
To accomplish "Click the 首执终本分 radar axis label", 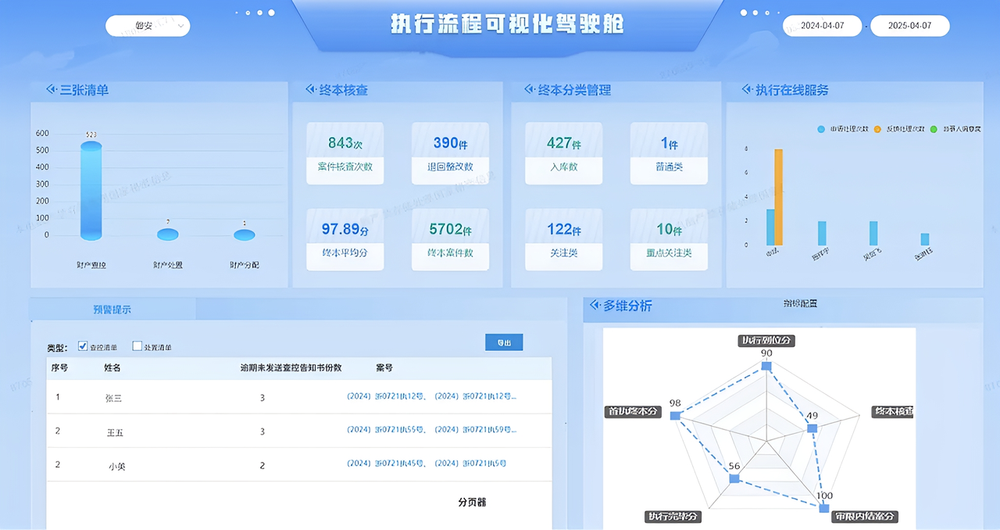I will click(632, 412).
